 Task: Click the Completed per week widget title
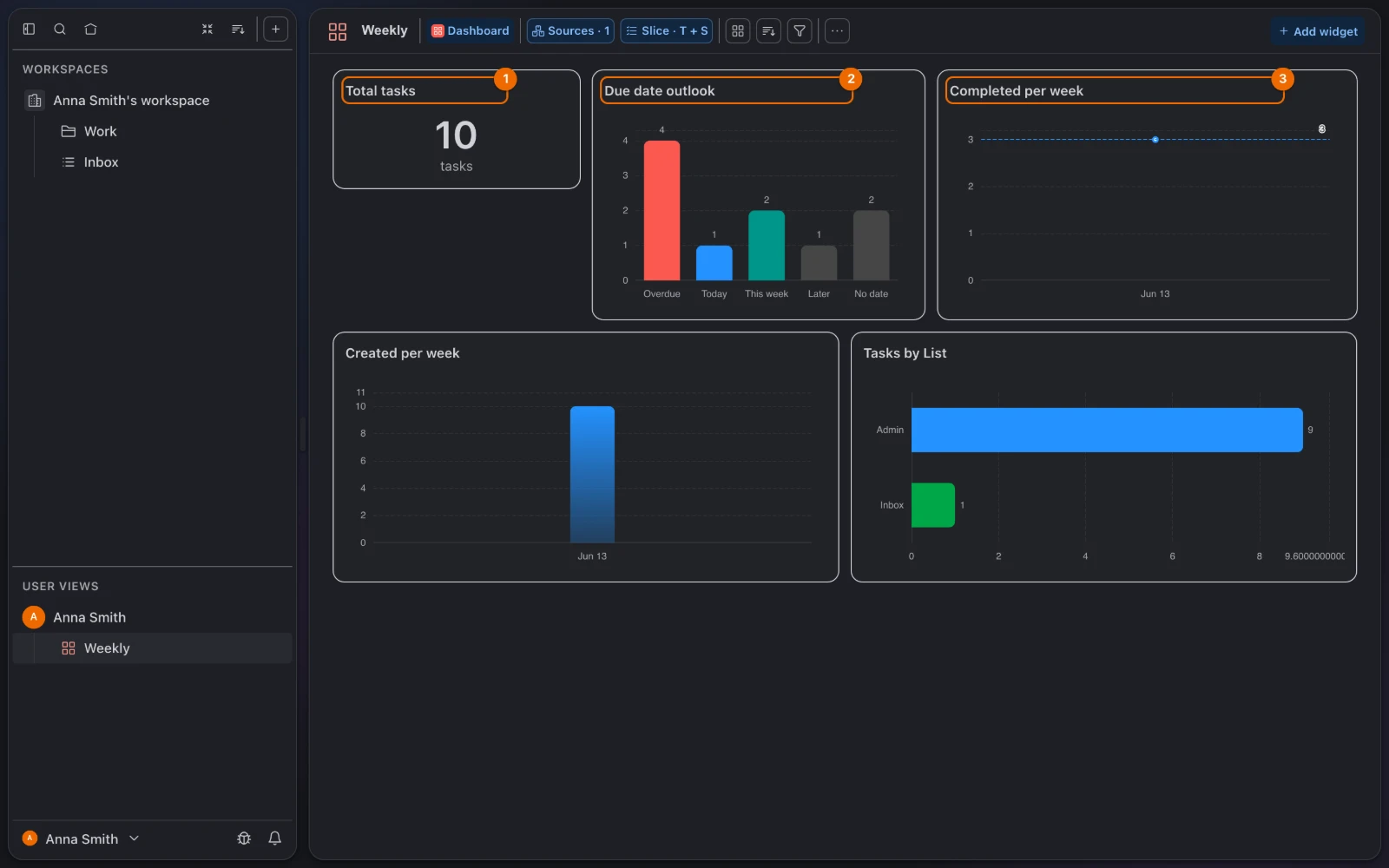pyautogui.click(x=1017, y=90)
